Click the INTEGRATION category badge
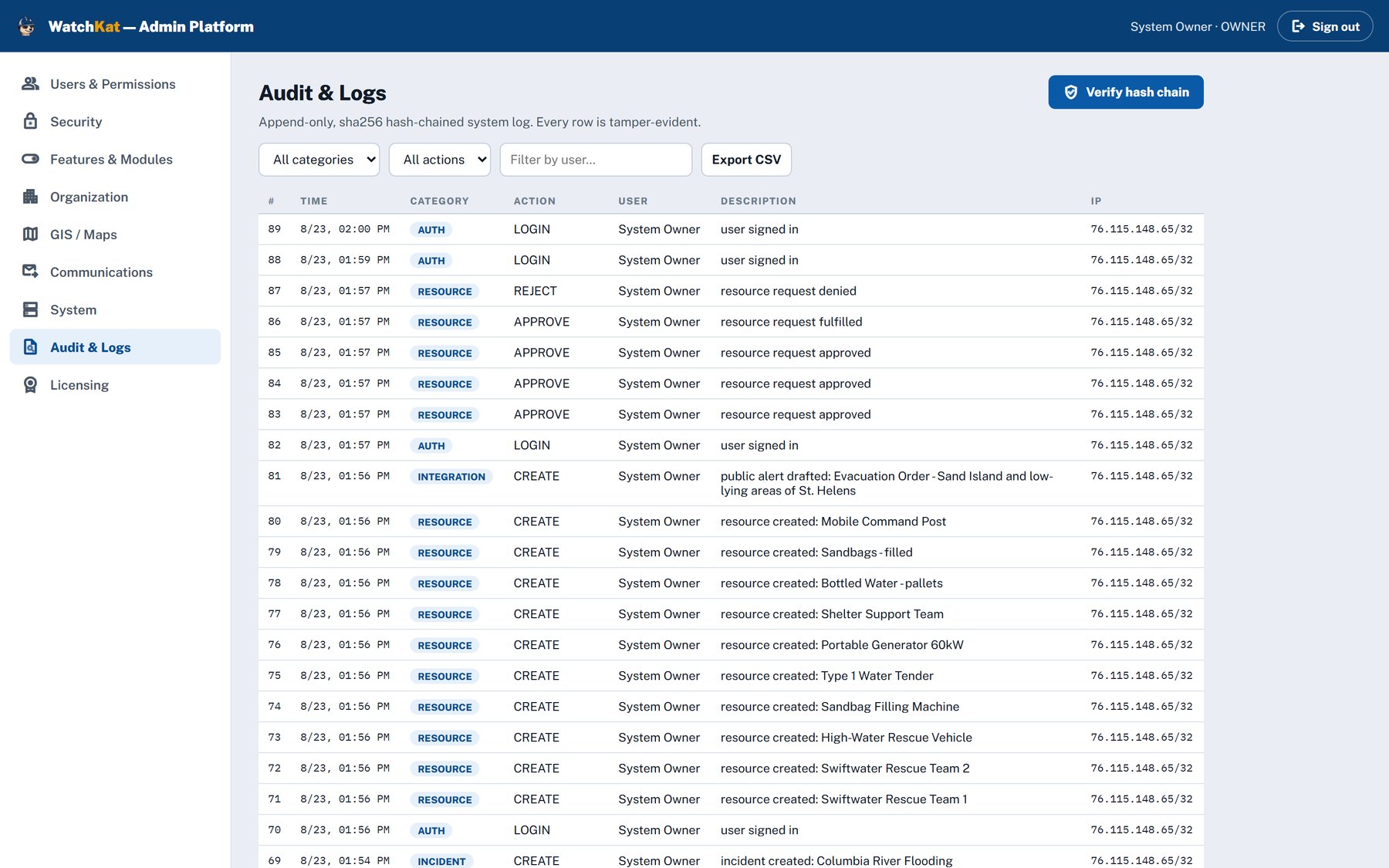Image resolution: width=1389 pixels, height=868 pixels. coord(451,477)
